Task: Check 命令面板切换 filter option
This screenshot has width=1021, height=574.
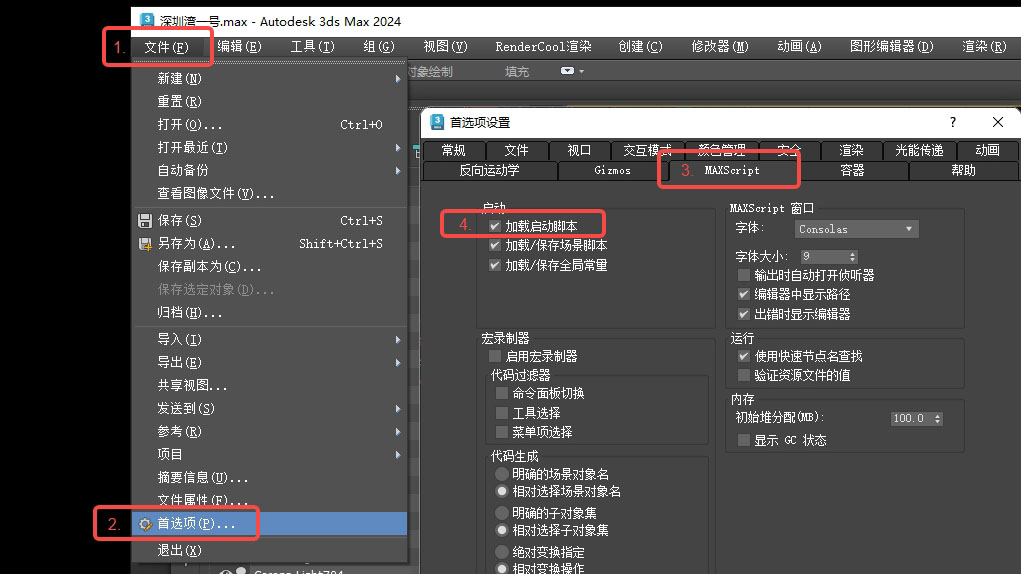Action: tap(501, 393)
